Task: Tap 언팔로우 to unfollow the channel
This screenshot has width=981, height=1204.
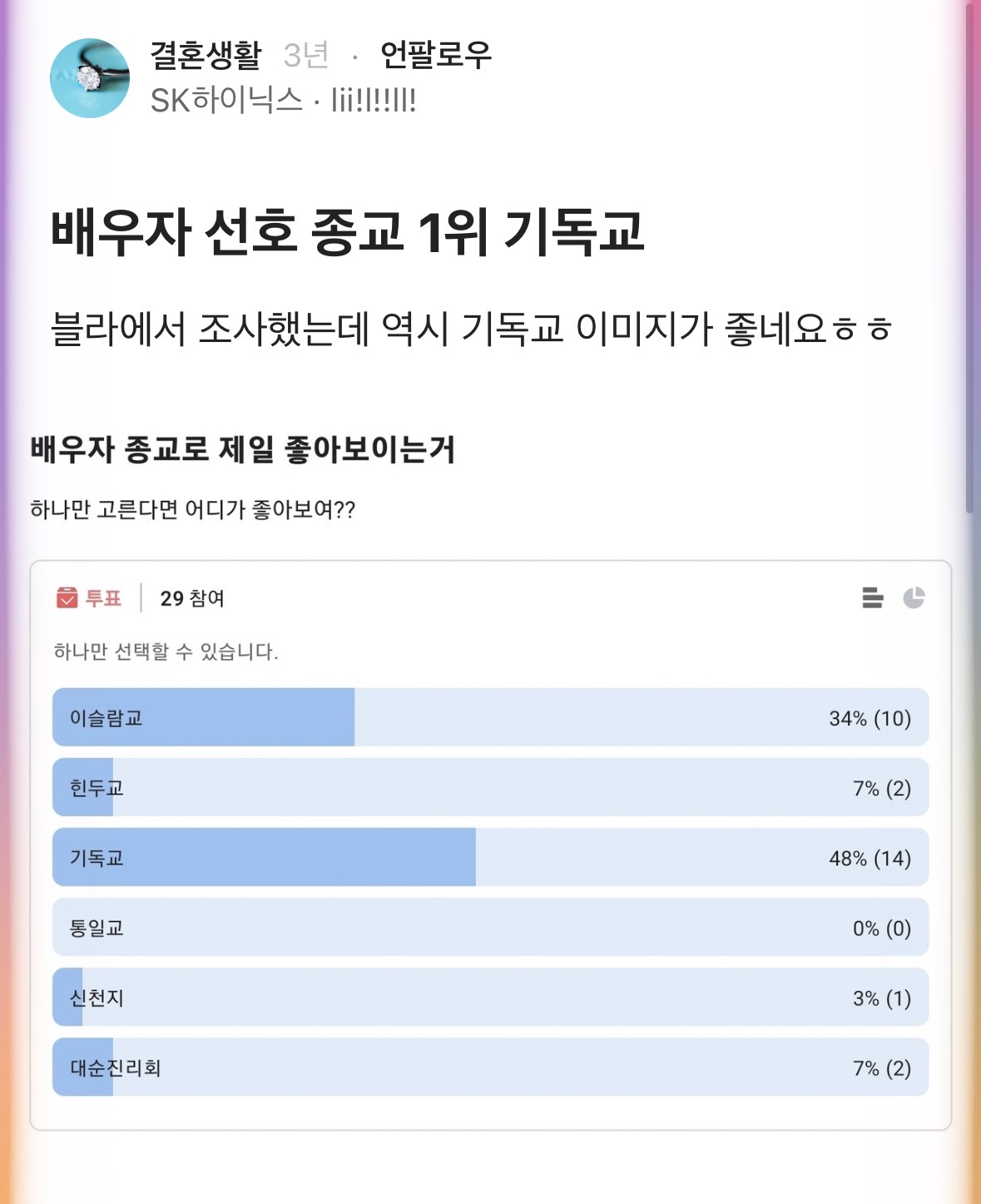Action: [436, 55]
